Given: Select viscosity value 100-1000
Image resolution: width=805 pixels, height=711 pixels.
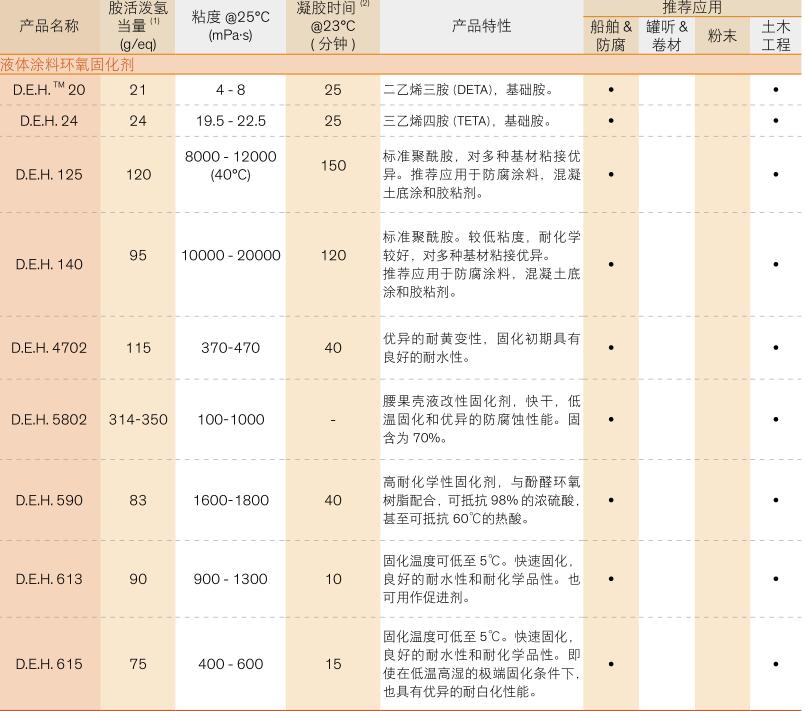Looking at the screenshot, I should [x=231, y=419].
